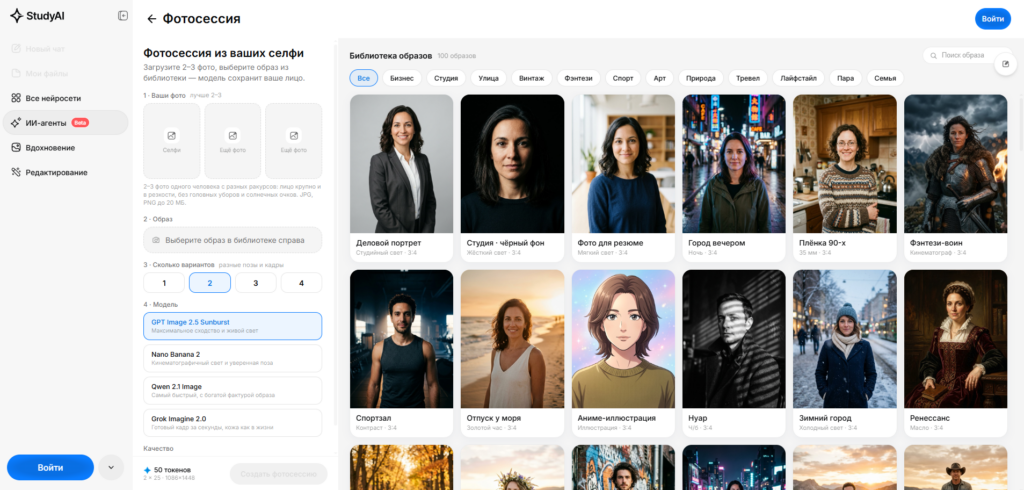Viewport: 1024px width, 490px height.
Task: Click Новый чат in the sidebar
Action: coord(65,49)
